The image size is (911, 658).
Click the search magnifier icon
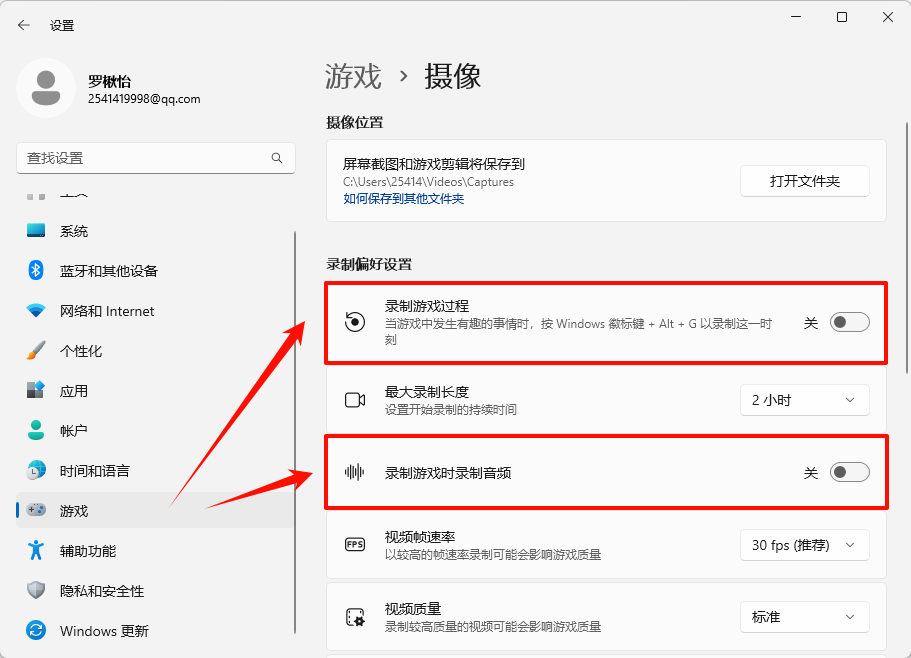tap(277, 158)
